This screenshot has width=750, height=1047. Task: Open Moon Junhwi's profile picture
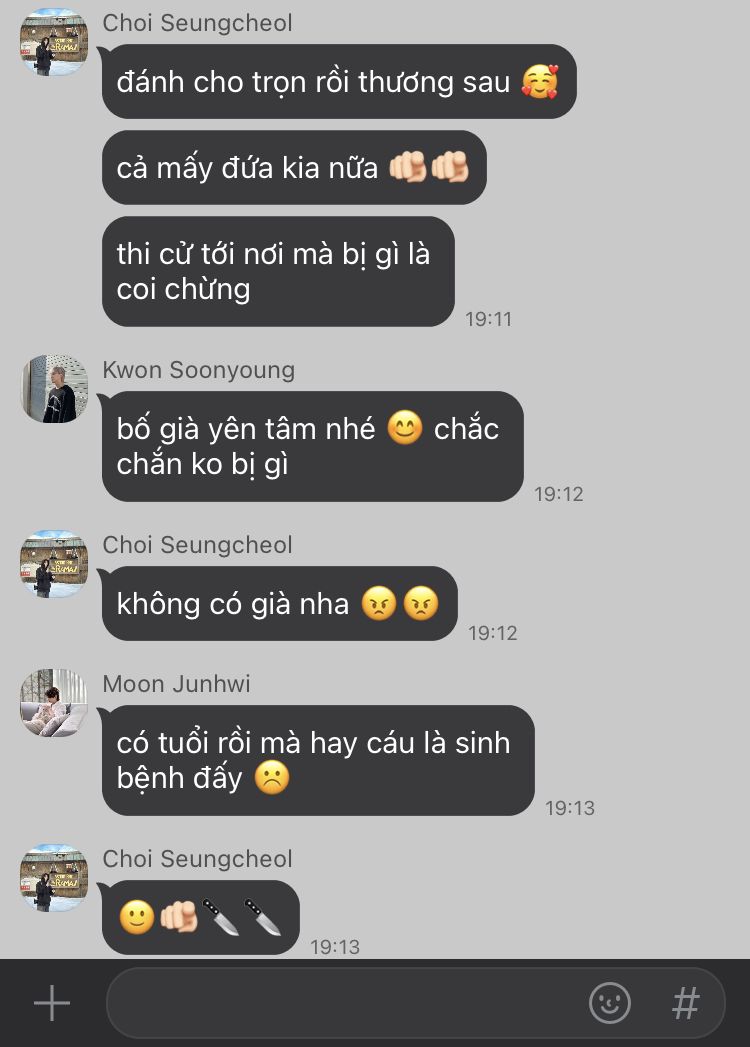[x=54, y=703]
